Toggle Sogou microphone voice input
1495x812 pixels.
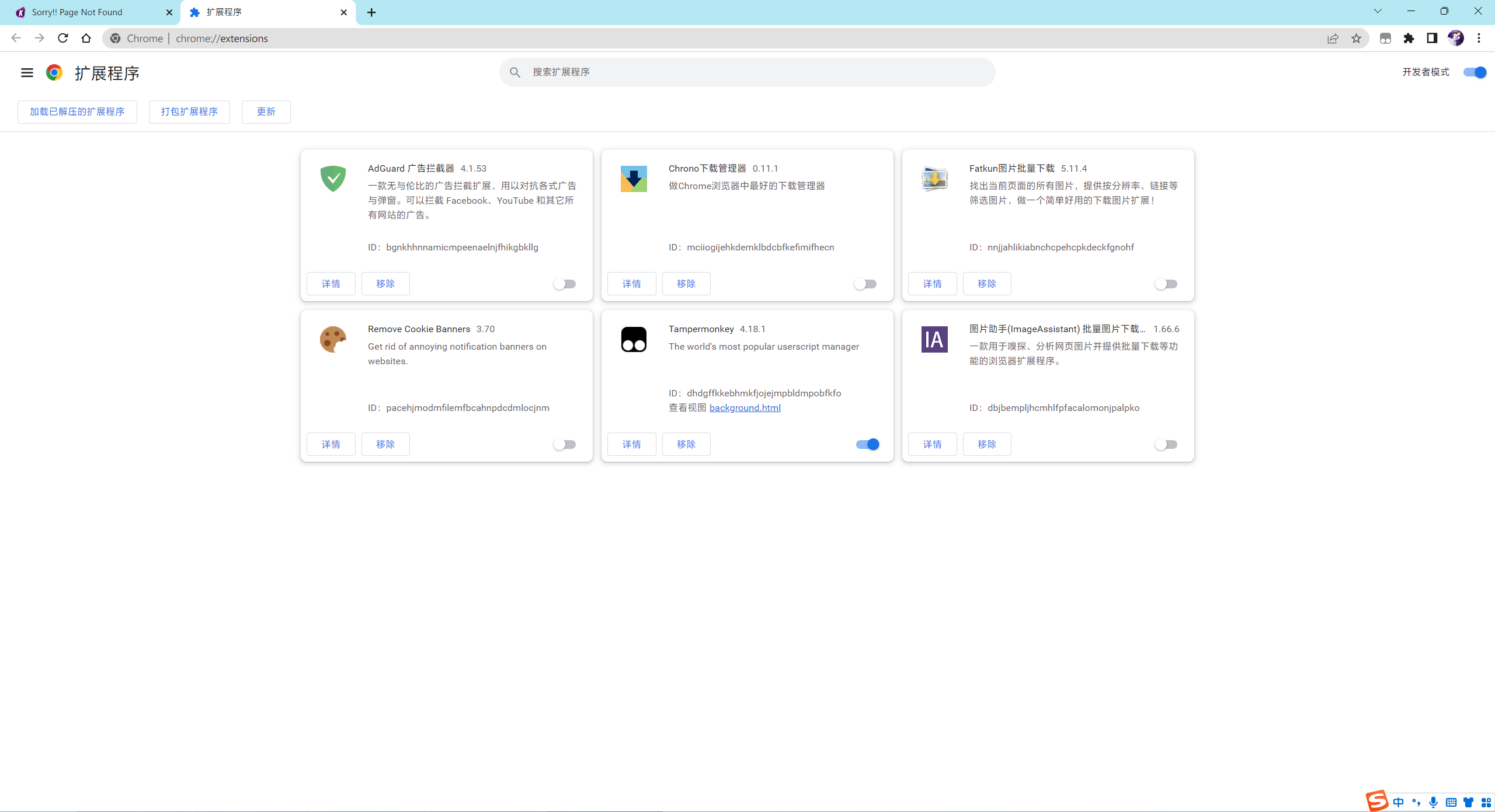coord(1433,802)
